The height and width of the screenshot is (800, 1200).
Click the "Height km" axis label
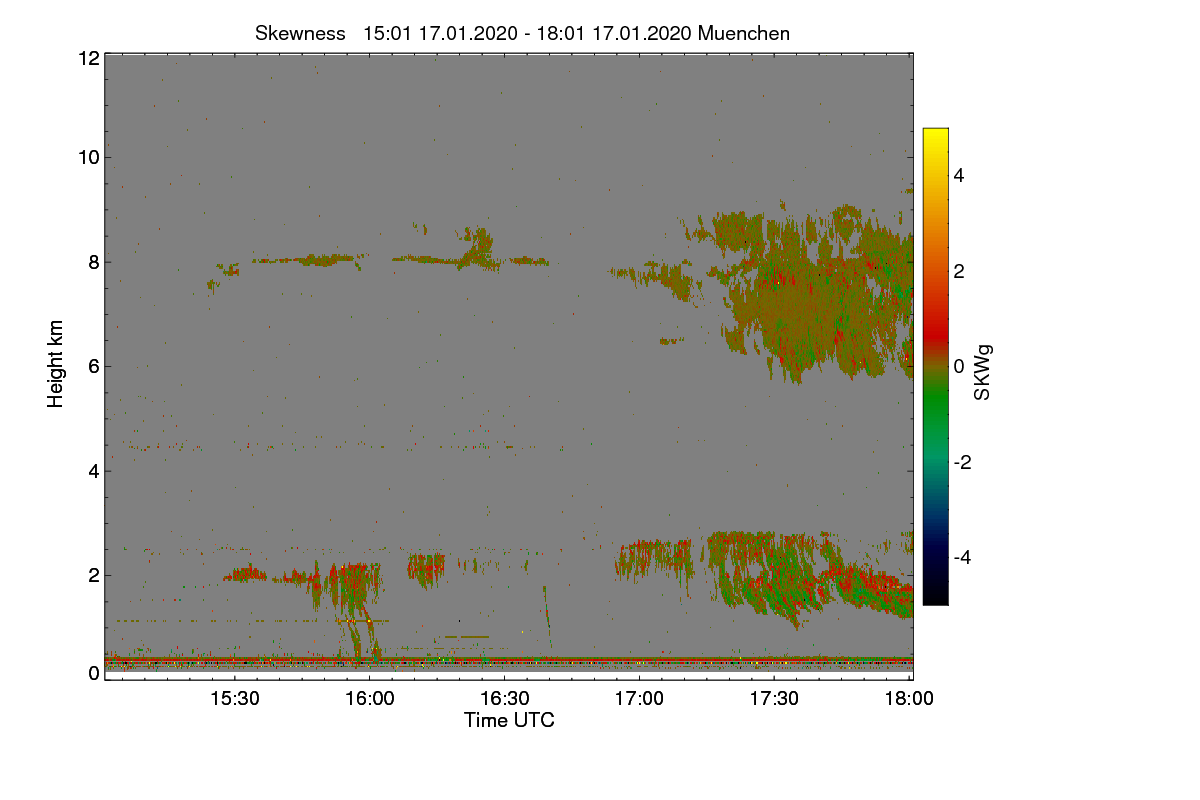(56, 364)
